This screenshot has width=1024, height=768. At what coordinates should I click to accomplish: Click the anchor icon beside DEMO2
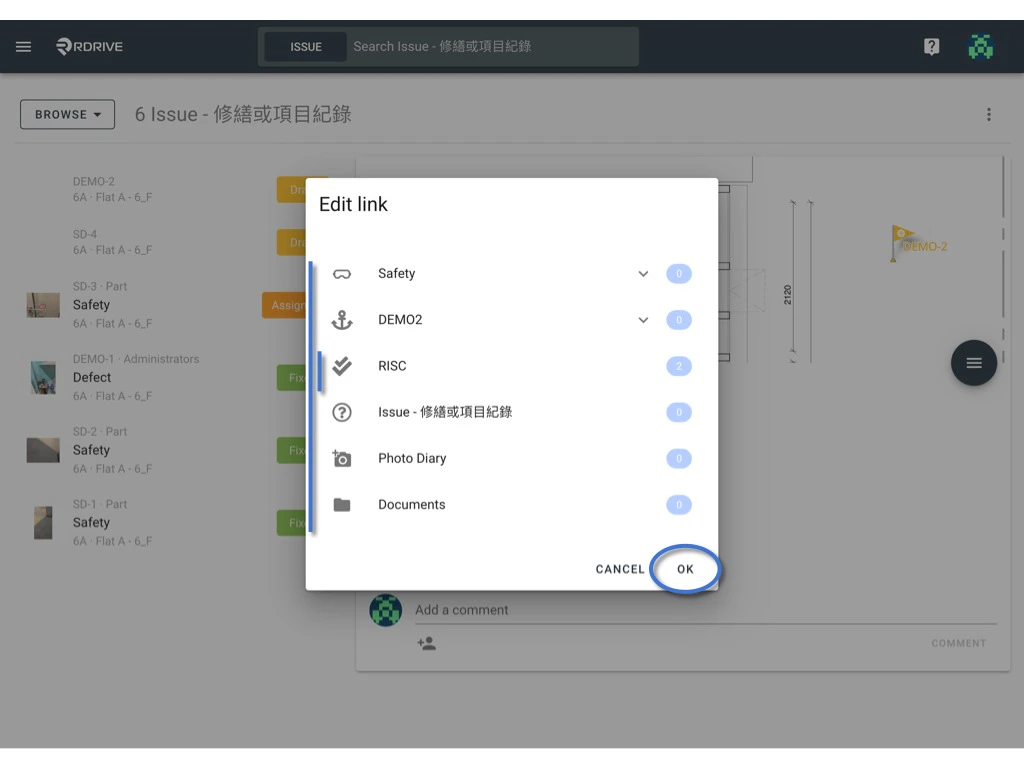(x=342, y=319)
